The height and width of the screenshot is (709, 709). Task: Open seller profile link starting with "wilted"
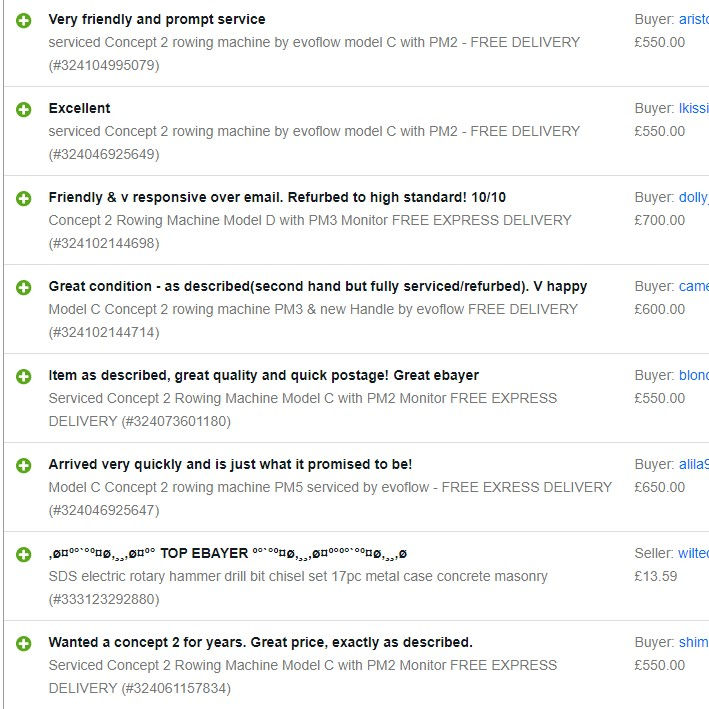693,553
